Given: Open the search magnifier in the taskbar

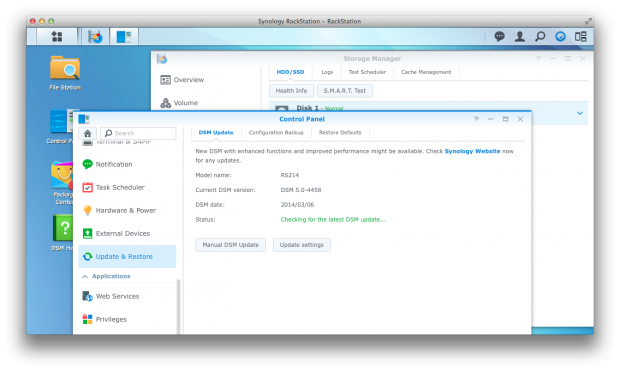Looking at the screenshot, I should [540, 37].
